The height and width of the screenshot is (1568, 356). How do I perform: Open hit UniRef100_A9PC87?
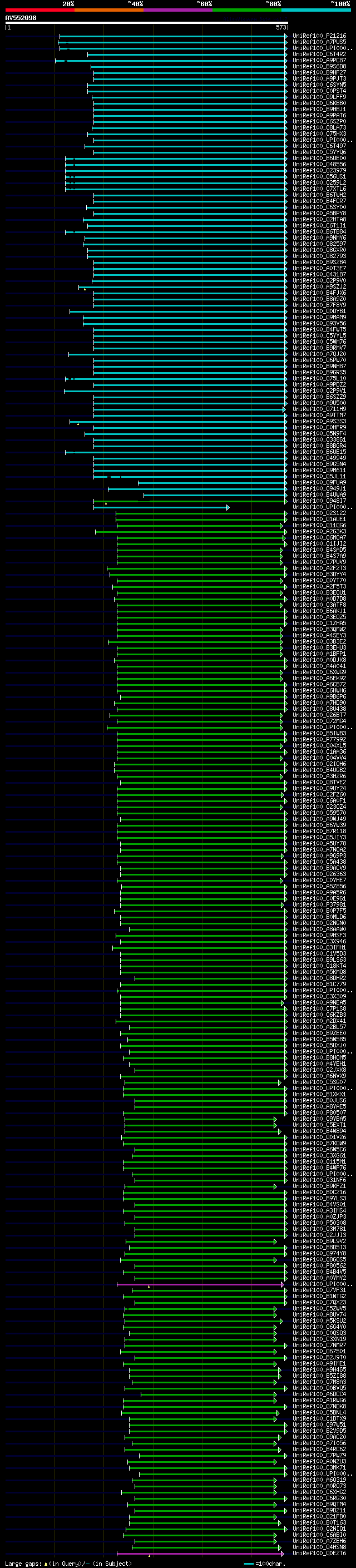point(319,60)
